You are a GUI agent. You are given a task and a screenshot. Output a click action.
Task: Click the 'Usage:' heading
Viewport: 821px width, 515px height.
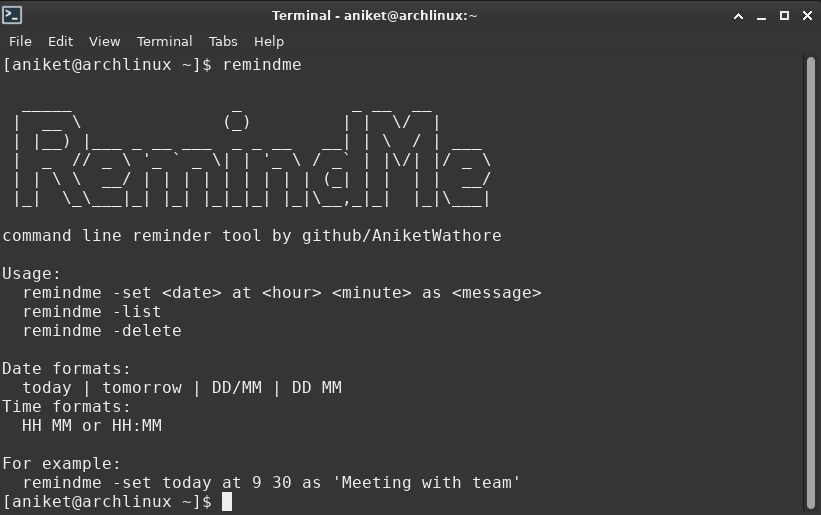[x=31, y=274]
